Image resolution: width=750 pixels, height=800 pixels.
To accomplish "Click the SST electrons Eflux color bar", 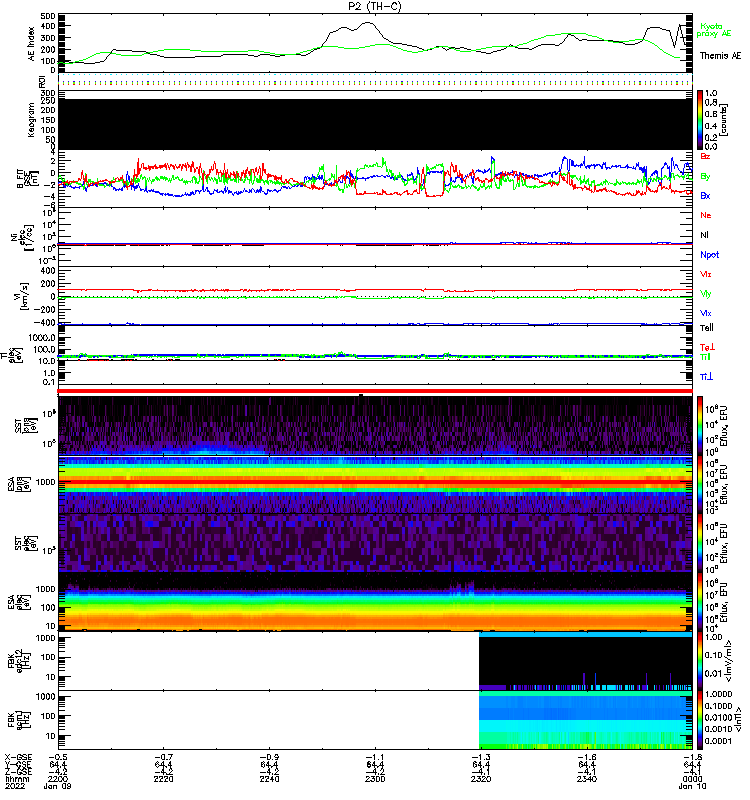I will point(700,543).
